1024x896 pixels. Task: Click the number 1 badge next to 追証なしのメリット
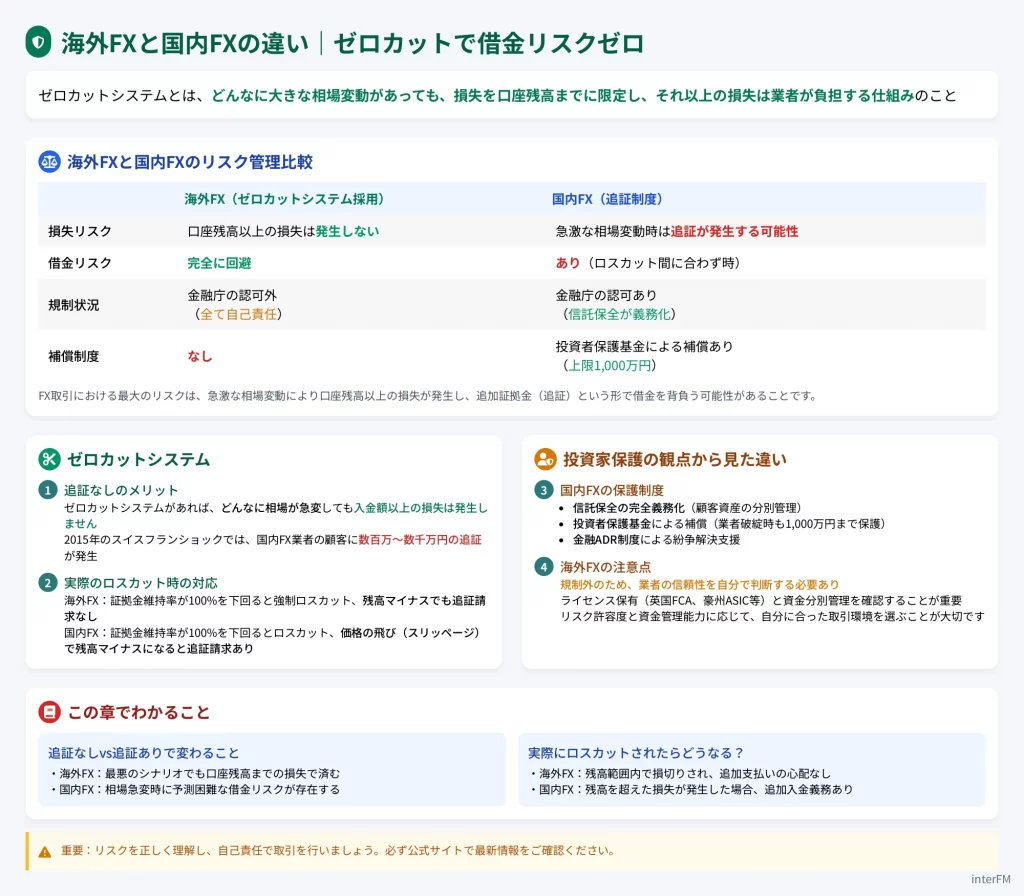click(x=47, y=490)
